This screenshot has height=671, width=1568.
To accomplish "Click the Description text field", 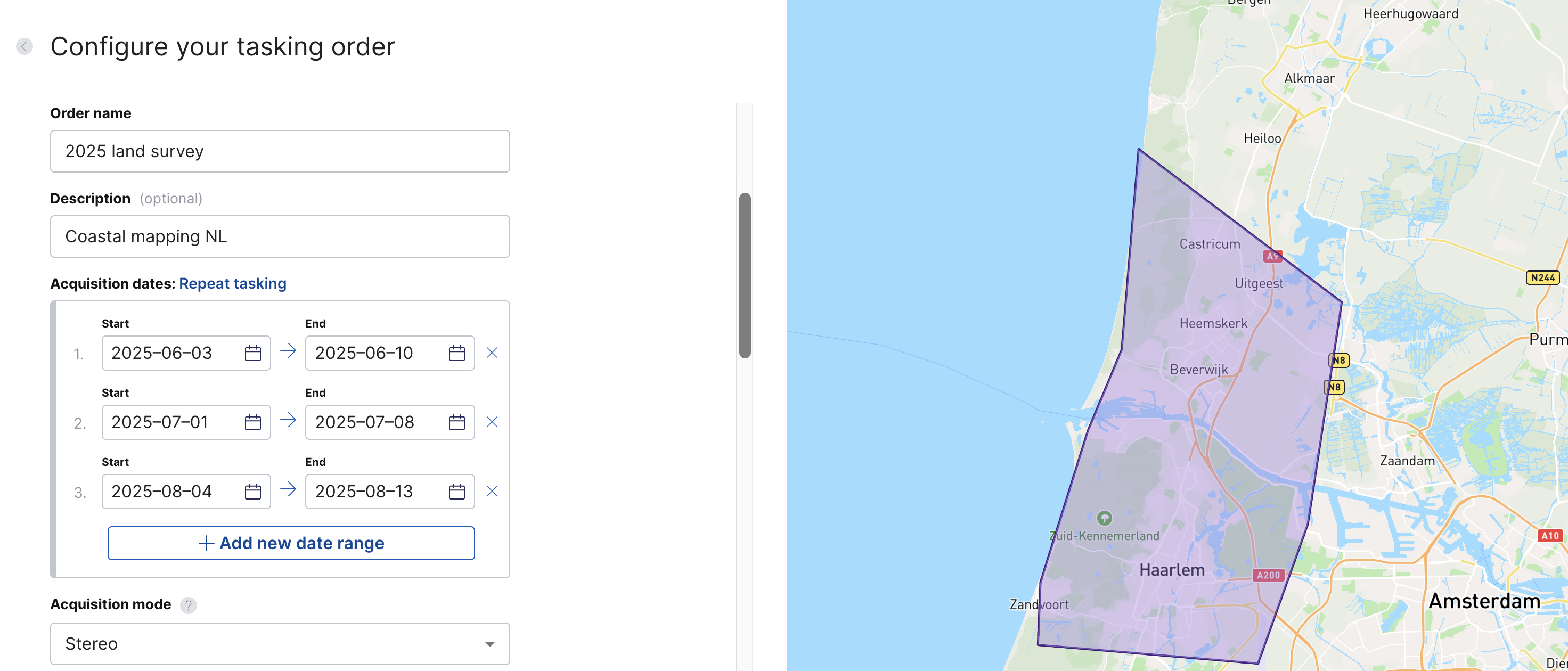I will coord(280,236).
